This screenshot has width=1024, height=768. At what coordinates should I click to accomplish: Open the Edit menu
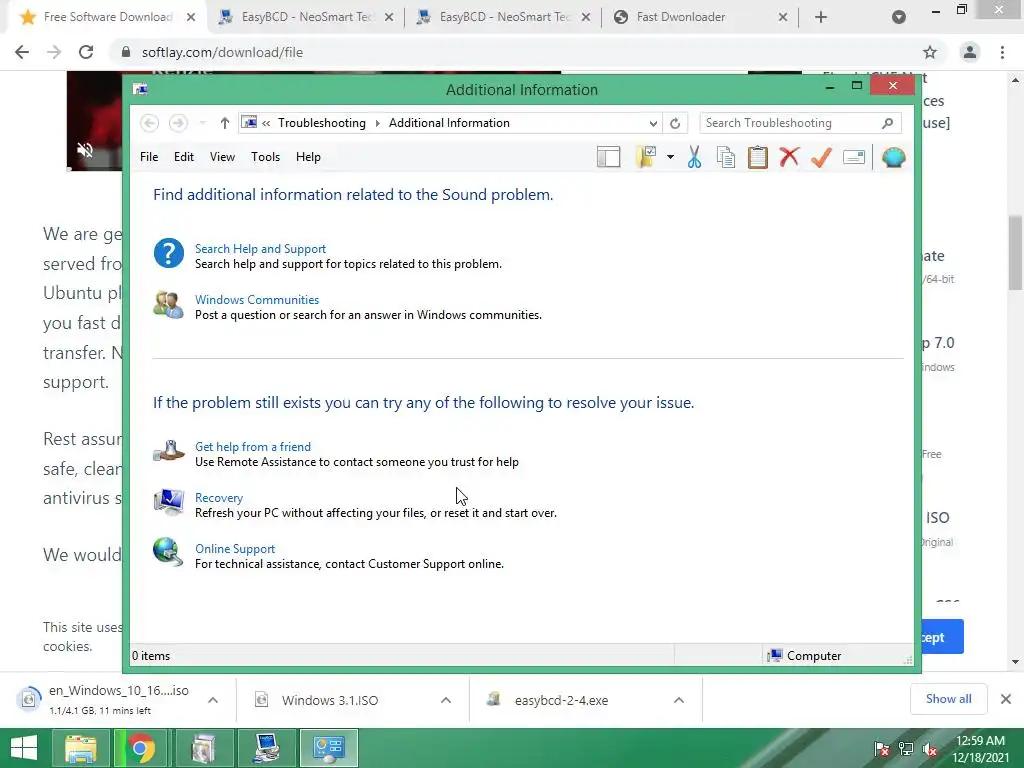pyautogui.click(x=184, y=157)
